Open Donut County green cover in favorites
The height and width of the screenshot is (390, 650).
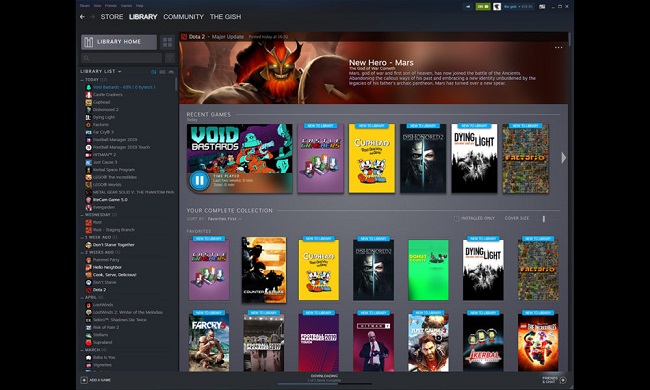[x=428, y=270]
